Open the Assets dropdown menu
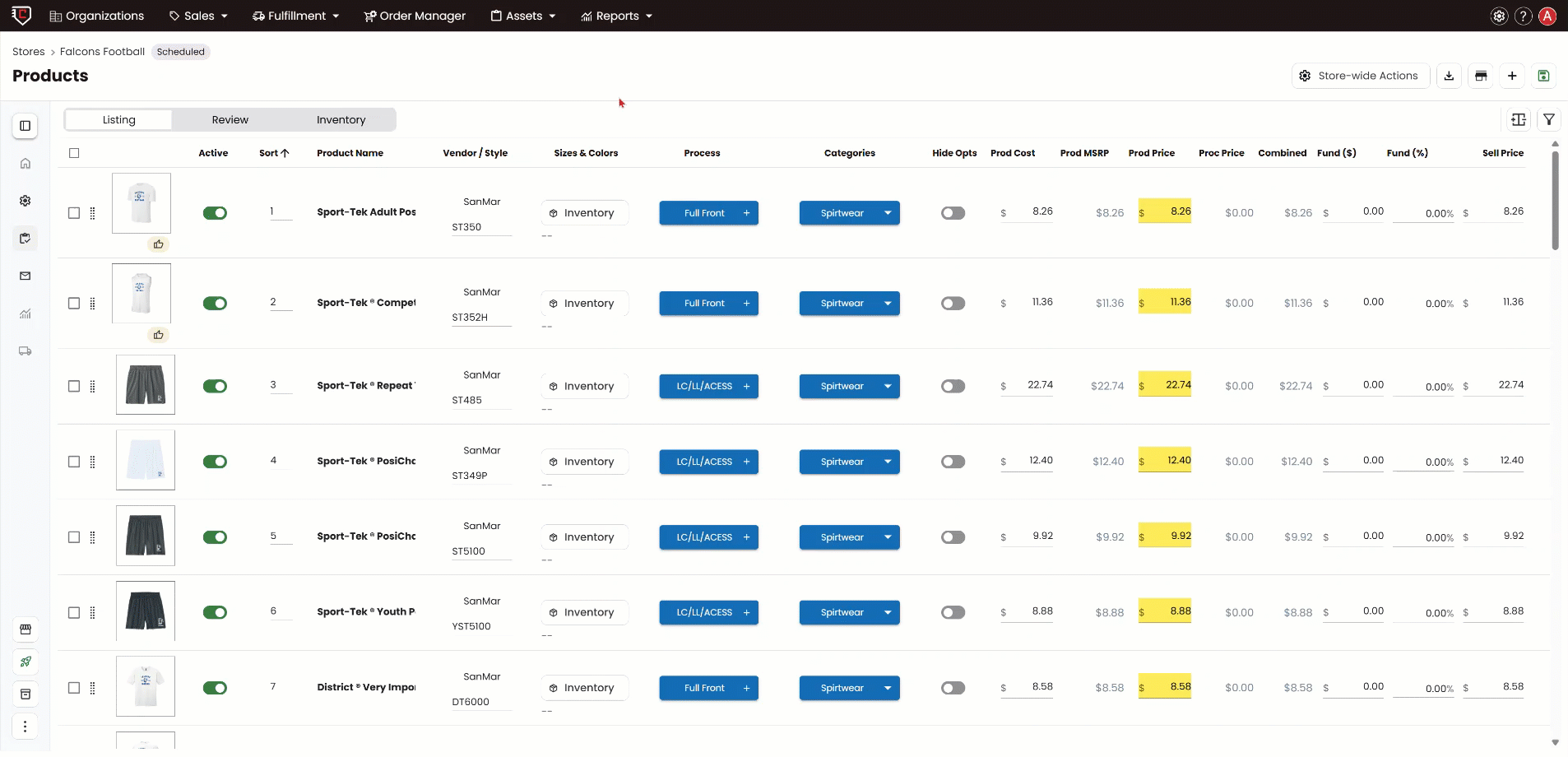The image size is (1568, 757). point(523,16)
